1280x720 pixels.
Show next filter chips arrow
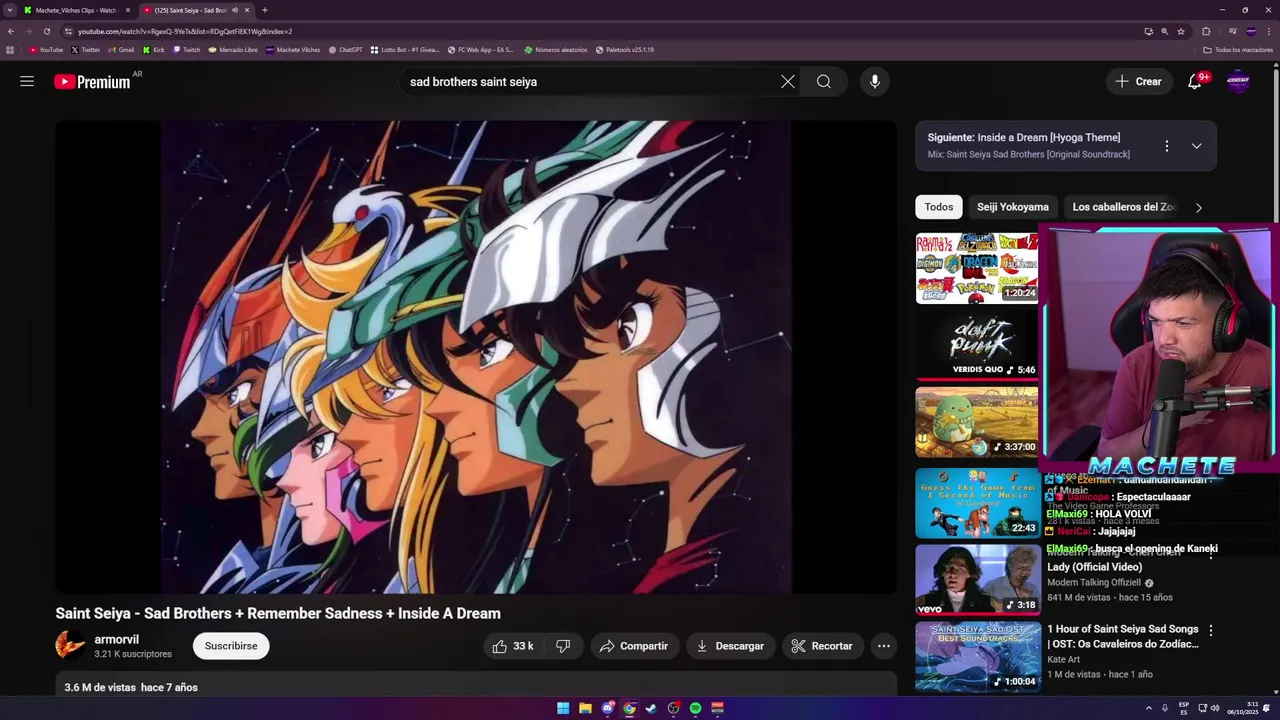(x=1198, y=207)
